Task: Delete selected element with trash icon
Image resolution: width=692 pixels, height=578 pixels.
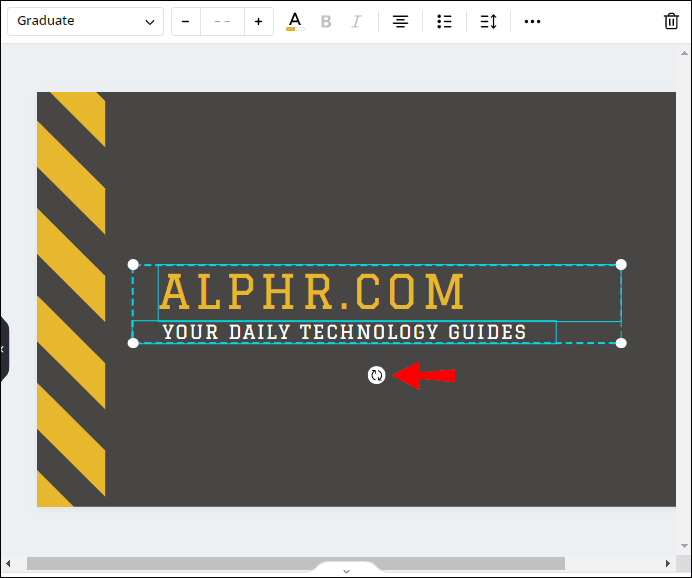Action: 671,21
